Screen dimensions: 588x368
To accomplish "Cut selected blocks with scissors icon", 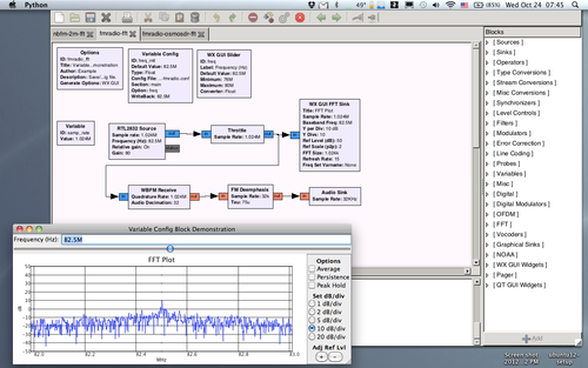I will point(148,18).
